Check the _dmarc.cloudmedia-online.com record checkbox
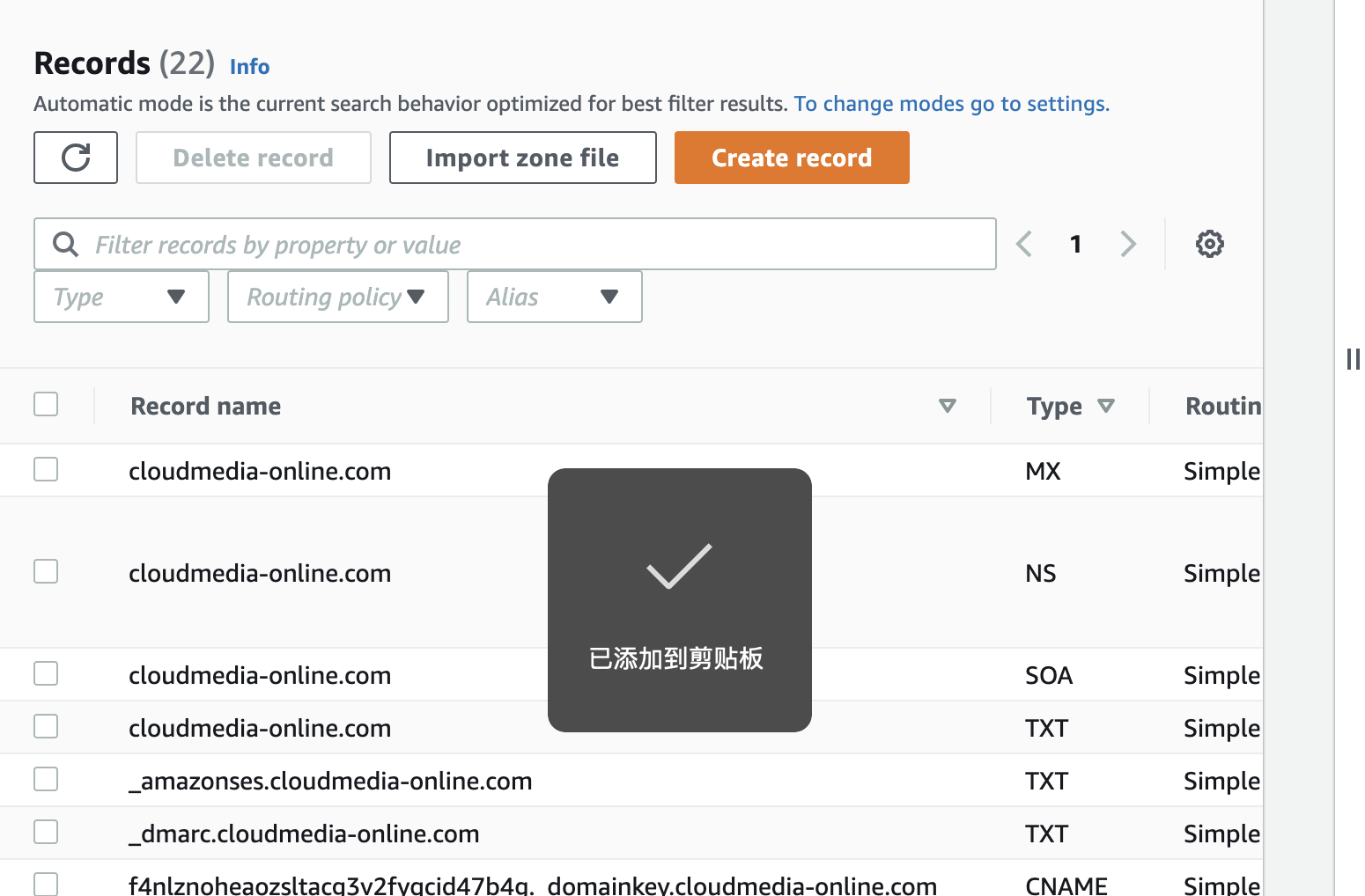1365x896 pixels. (46, 833)
